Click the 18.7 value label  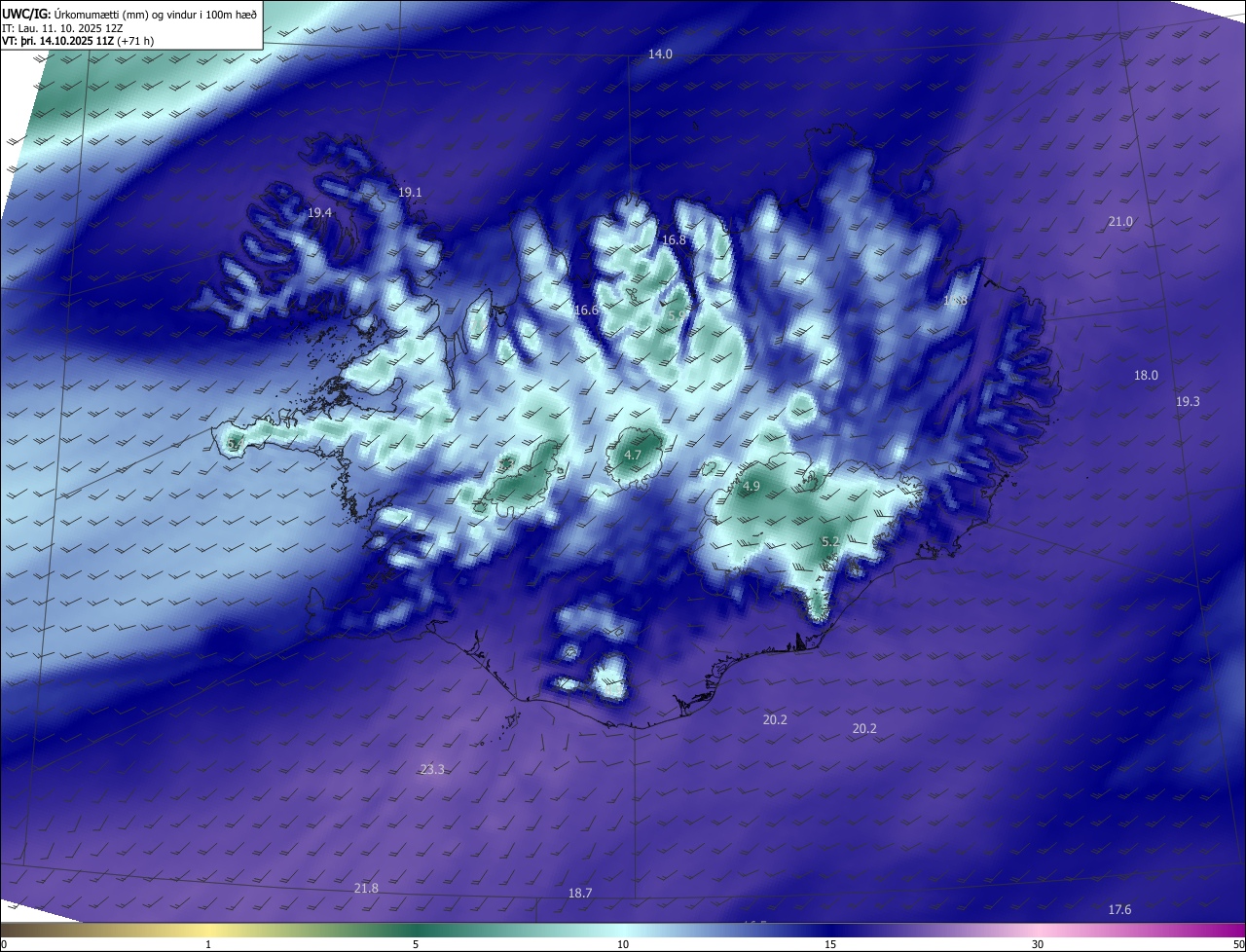(x=580, y=894)
